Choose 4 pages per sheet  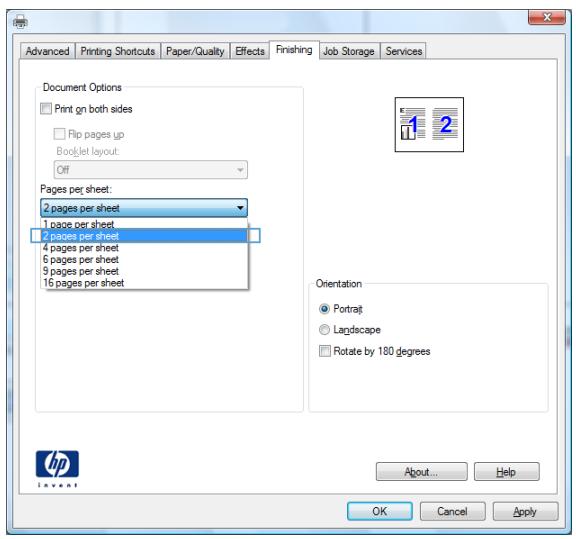pyautogui.click(x=144, y=248)
